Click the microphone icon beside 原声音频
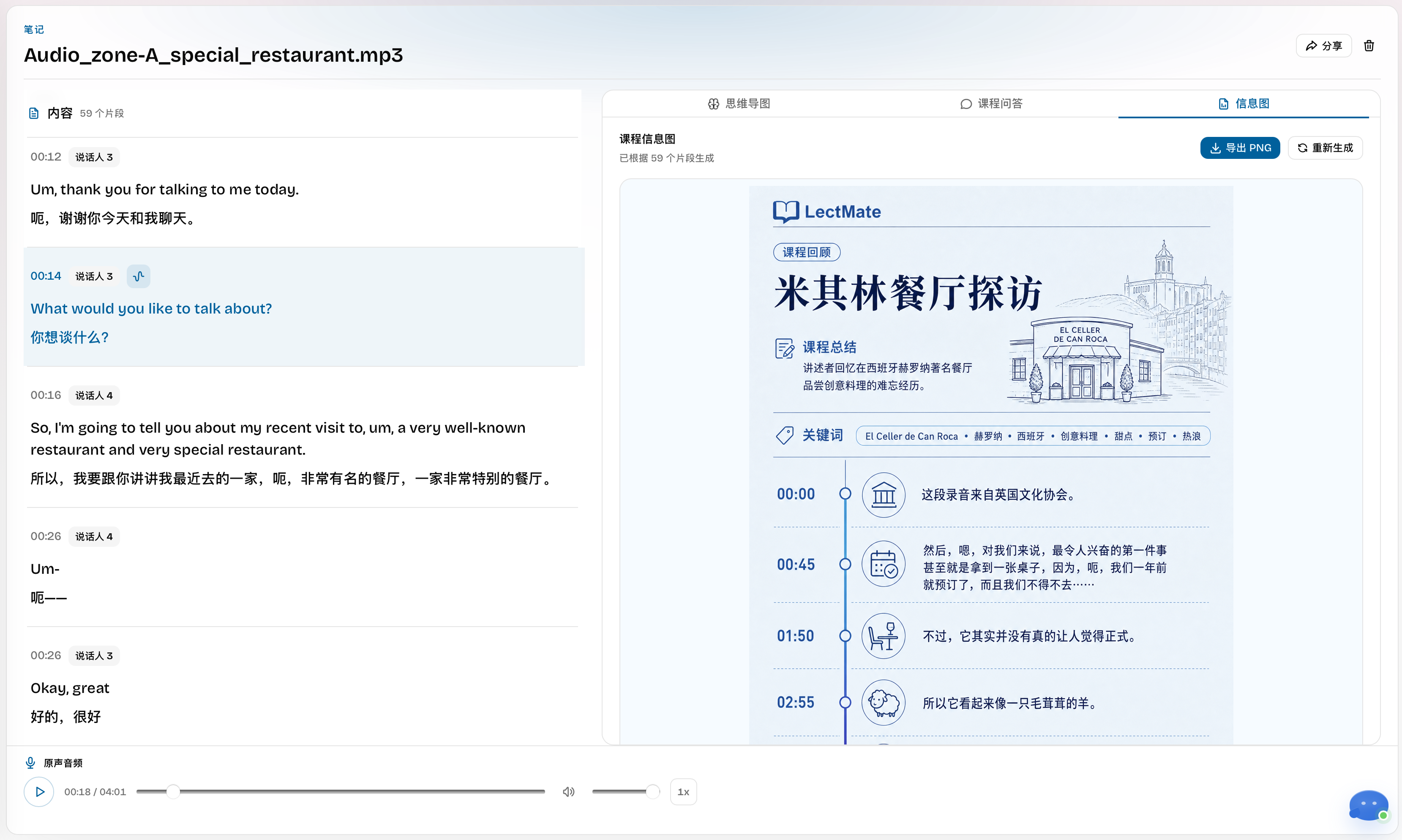1402x840 pixels. (30, 762)
